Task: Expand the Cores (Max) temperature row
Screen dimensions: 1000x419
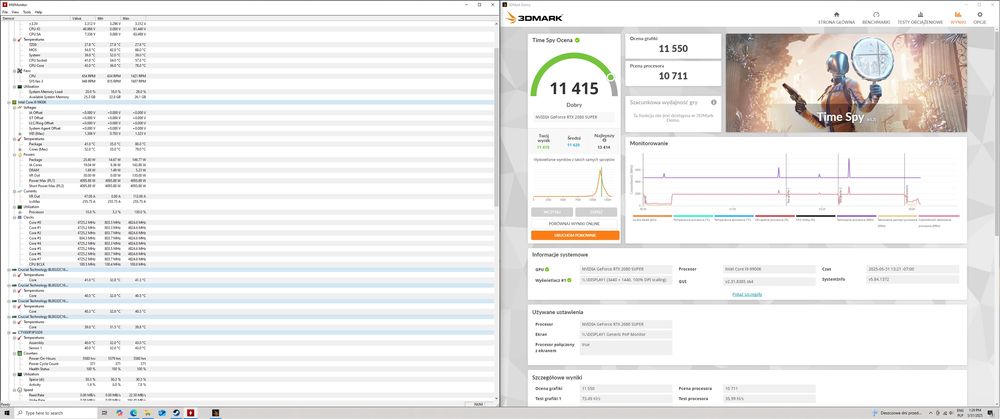Action: [21, 149]
